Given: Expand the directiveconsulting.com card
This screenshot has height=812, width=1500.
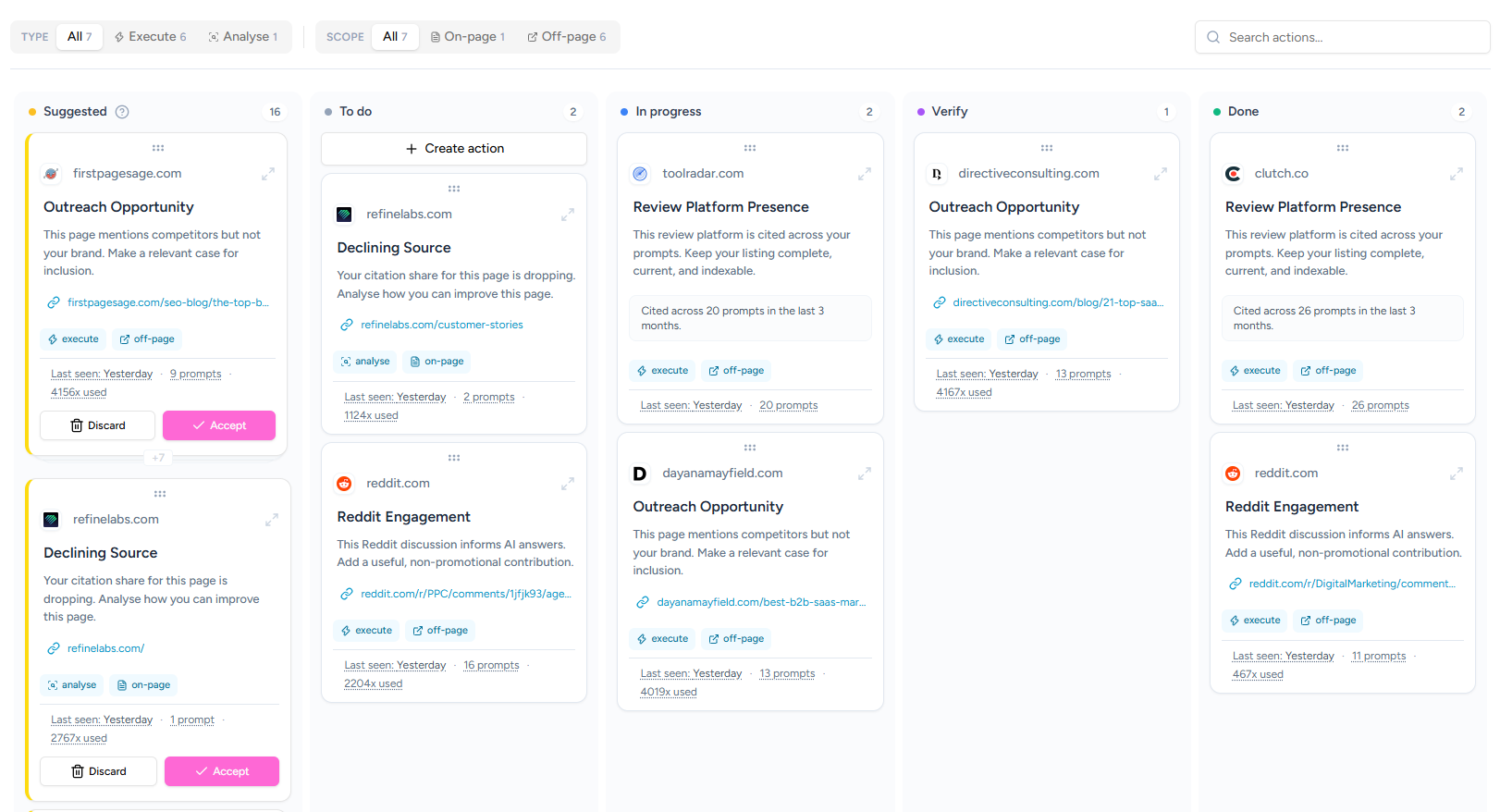Looking at the screenshot, I should [x=1161, y=174].
